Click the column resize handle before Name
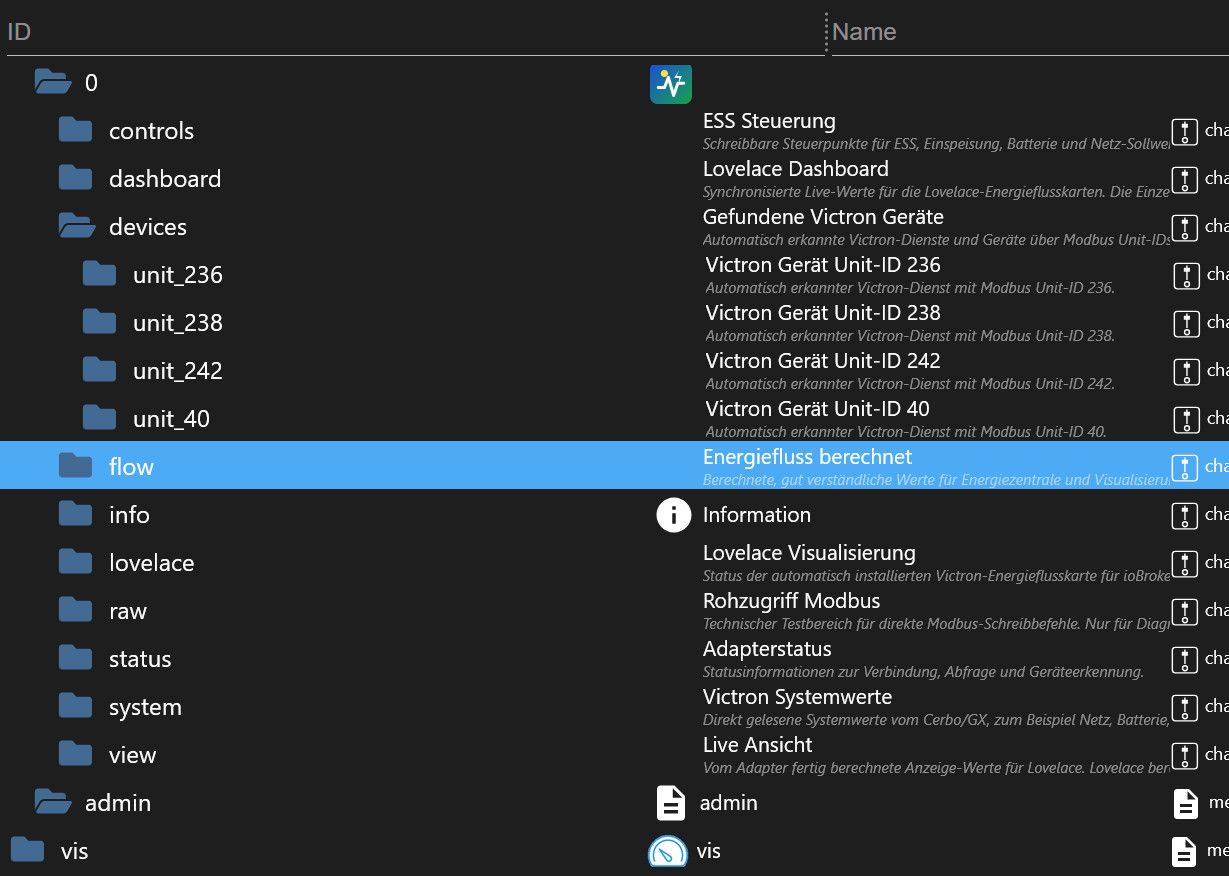Screen dimensions: 1229x876 [x=827, y=32]
